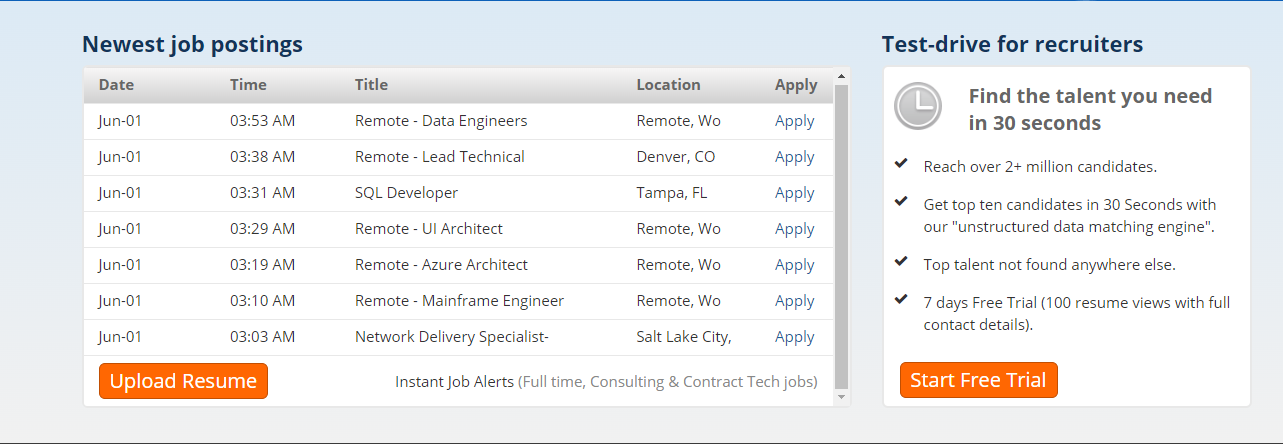
Task: Open Remote - Mainframe Engineer job title
Action: coord(459,301)
